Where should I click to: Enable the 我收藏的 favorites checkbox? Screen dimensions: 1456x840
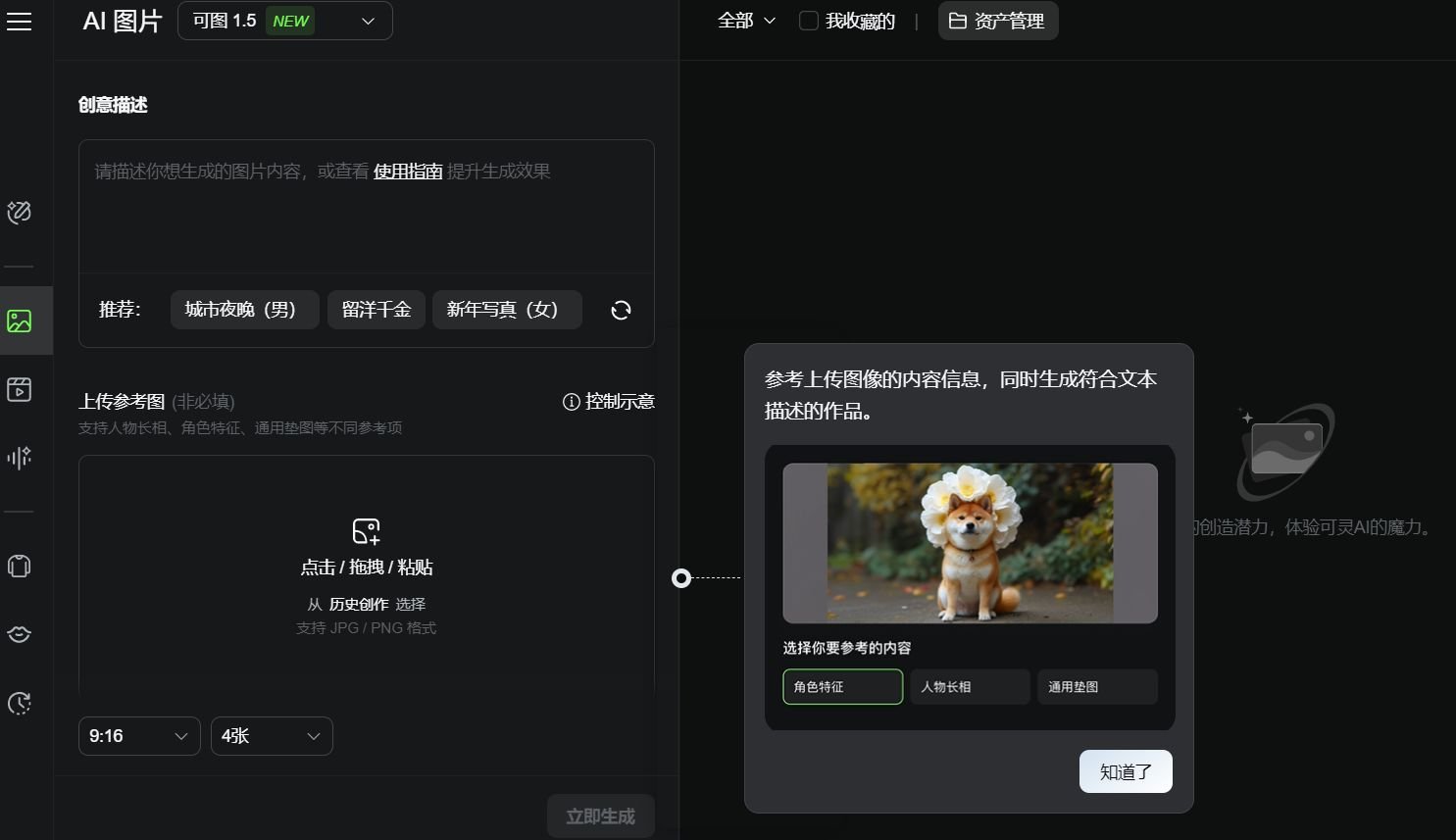[808, 20]
